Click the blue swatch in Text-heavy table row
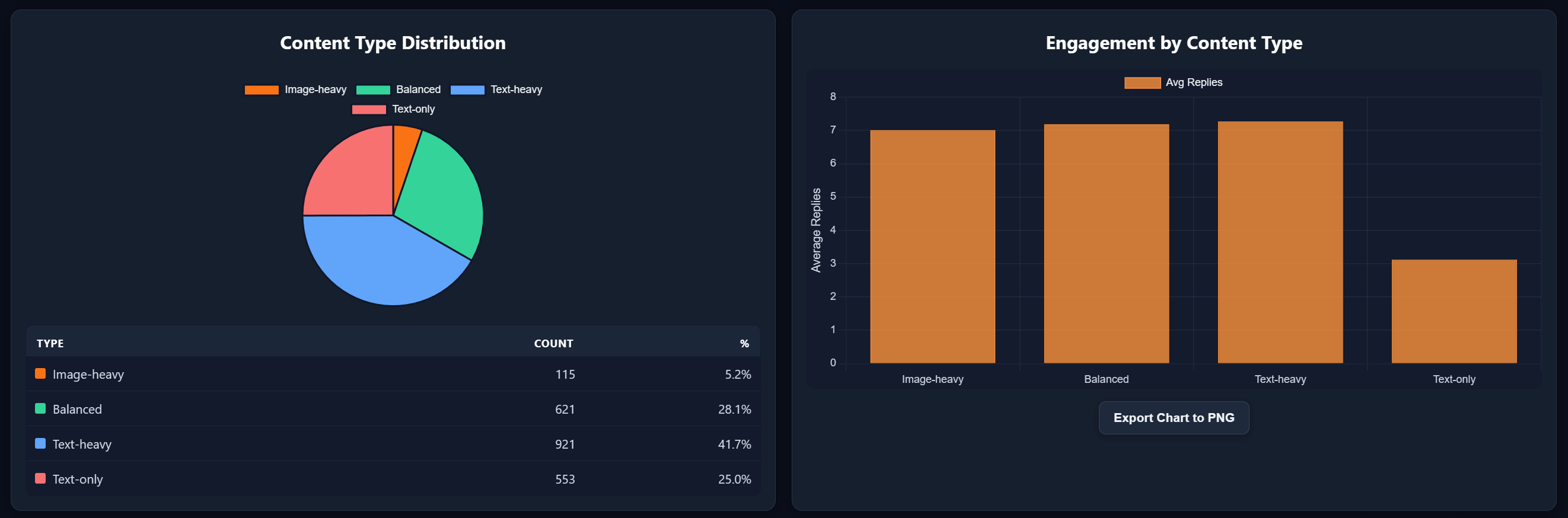1568x518 pixels. [x=40, y=443]
